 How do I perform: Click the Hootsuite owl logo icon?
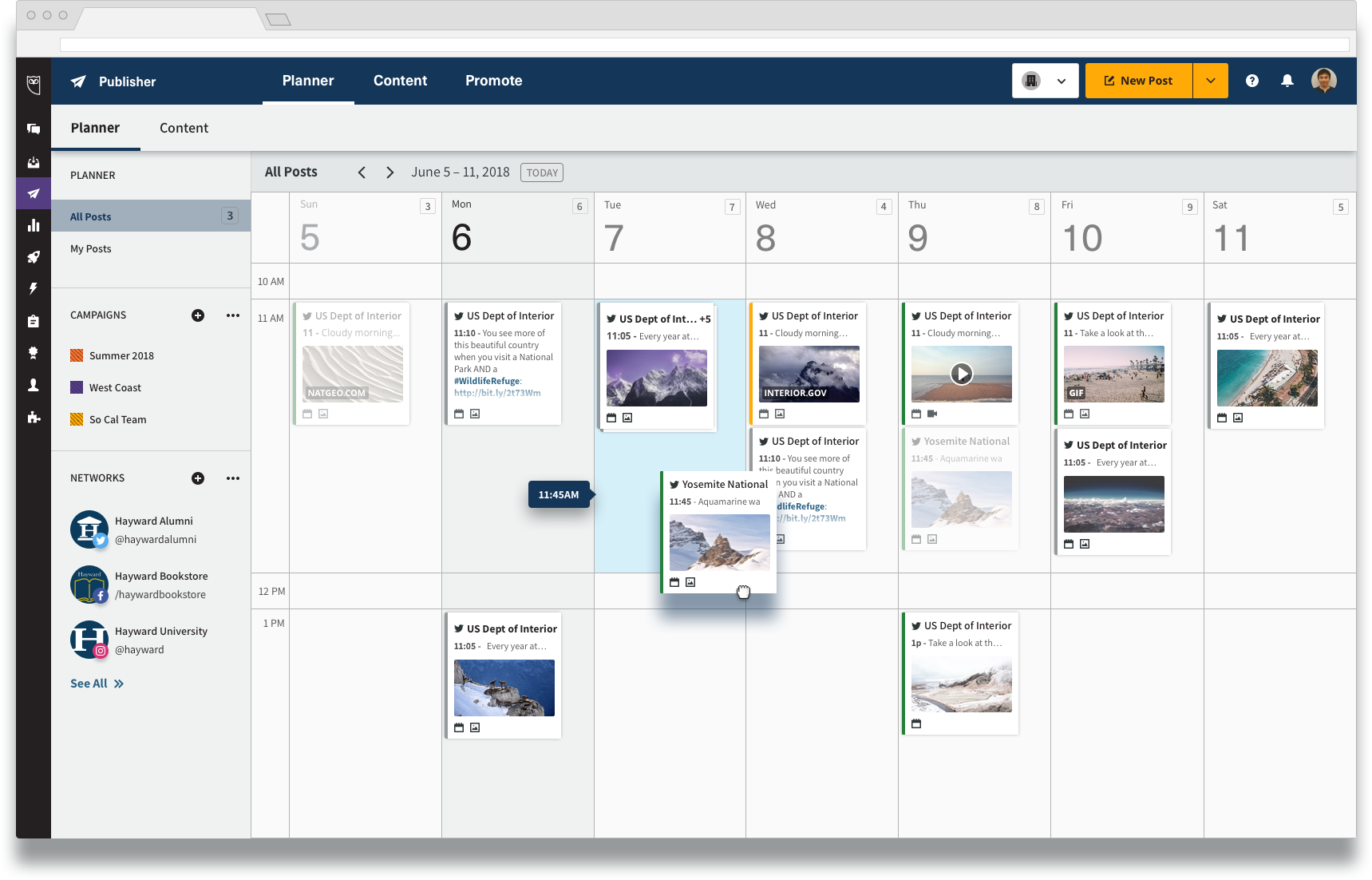[34, 84]
